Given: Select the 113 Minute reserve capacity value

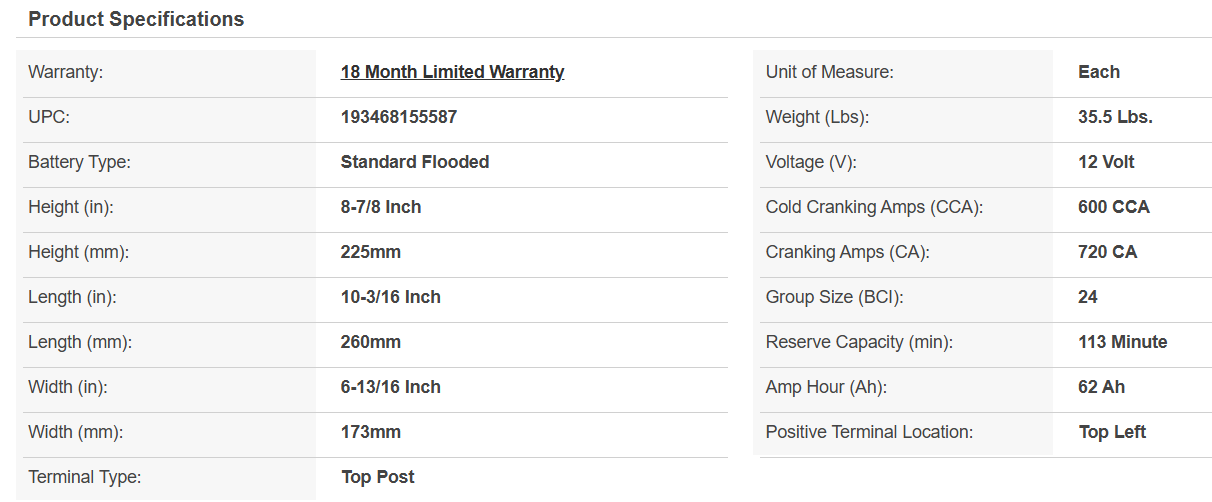Looking at the screenshot, I should tap(1122, 342).
